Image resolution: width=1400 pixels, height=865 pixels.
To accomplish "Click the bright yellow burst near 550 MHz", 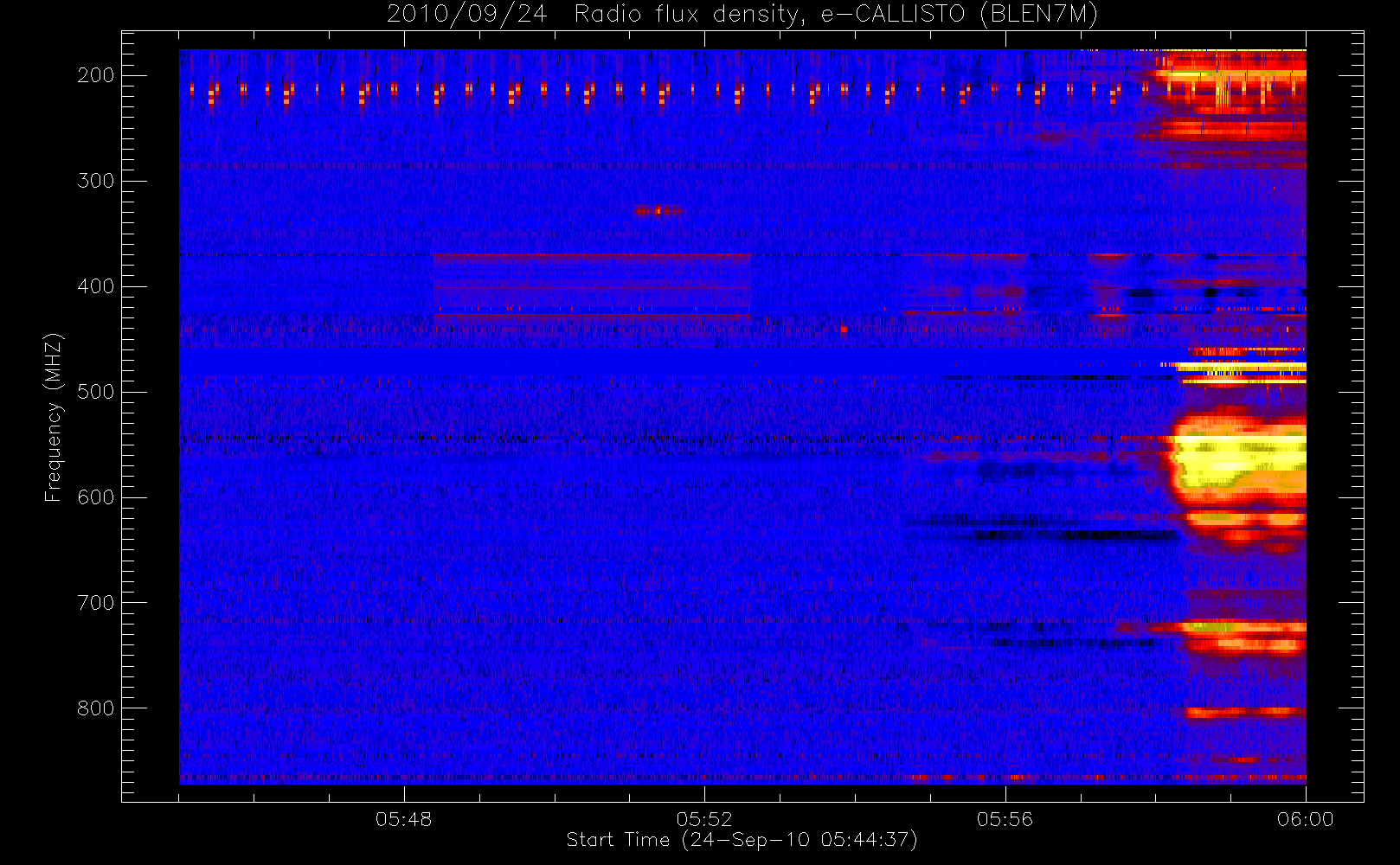I will coord(1238,462).
